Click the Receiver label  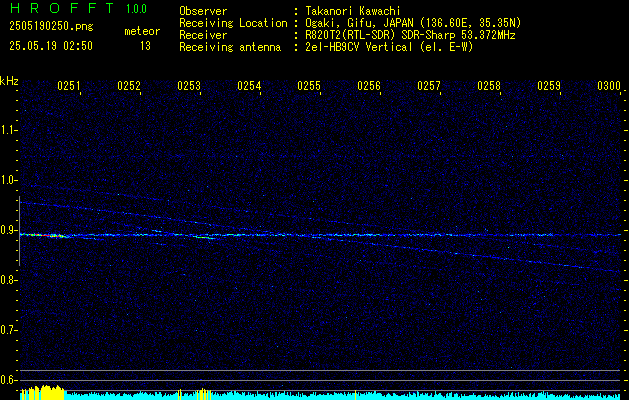coord(203,35)
